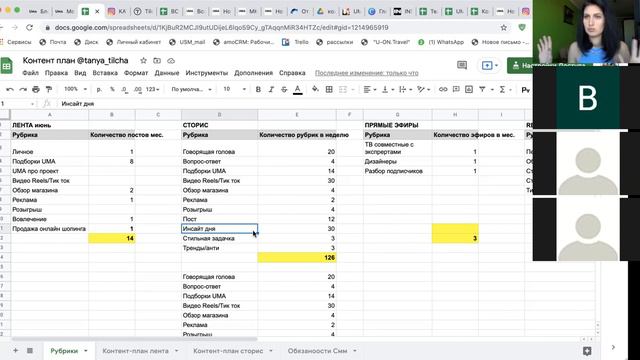Format as percent

(112, 89)
